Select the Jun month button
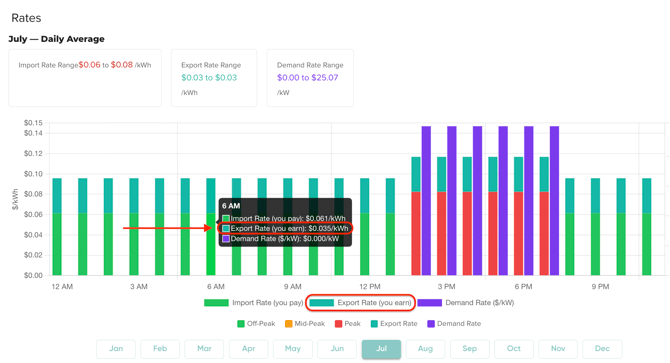 pyautogui.click(x=337, y=348)
